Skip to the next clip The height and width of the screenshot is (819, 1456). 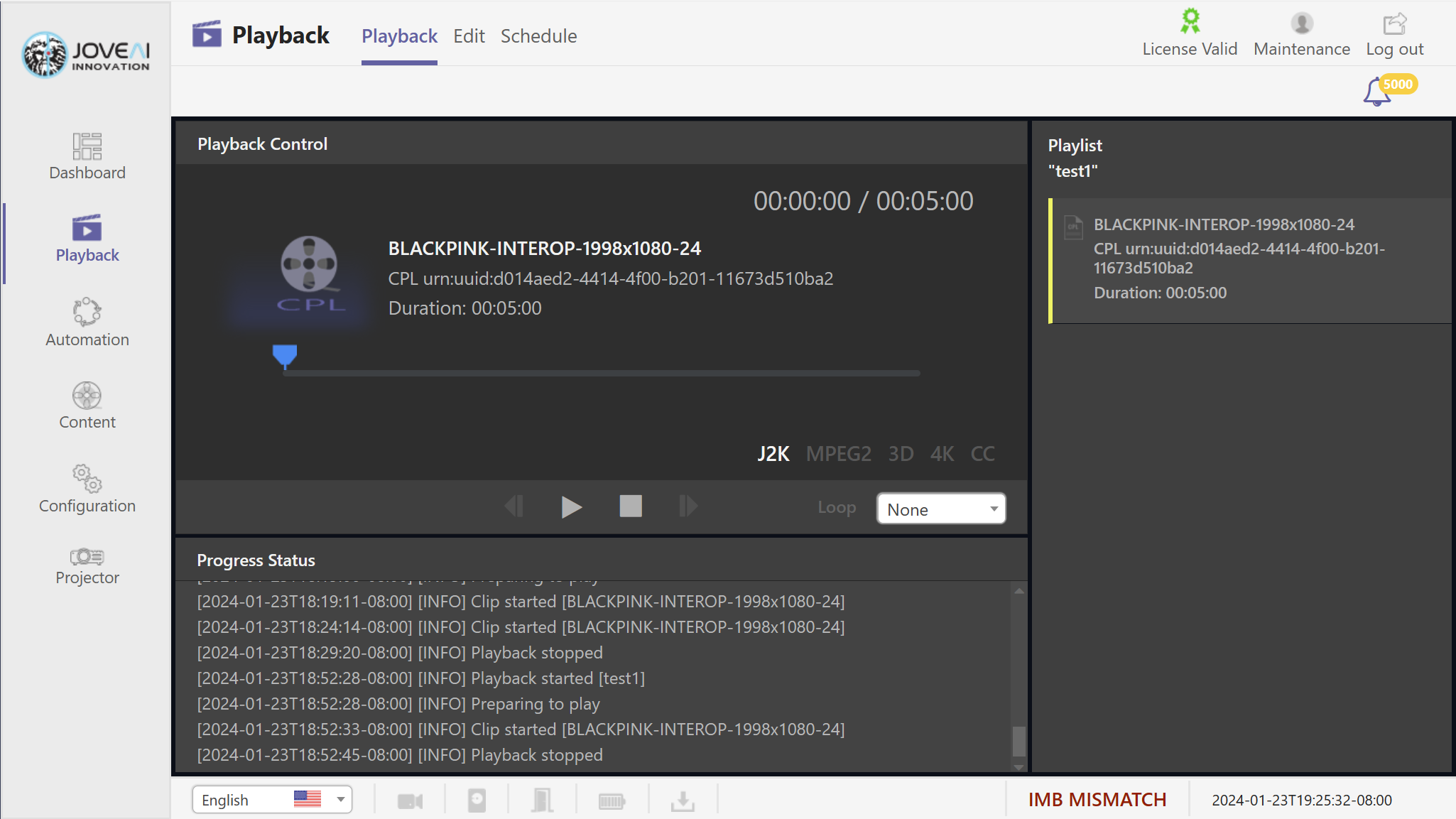click(688, 506)
